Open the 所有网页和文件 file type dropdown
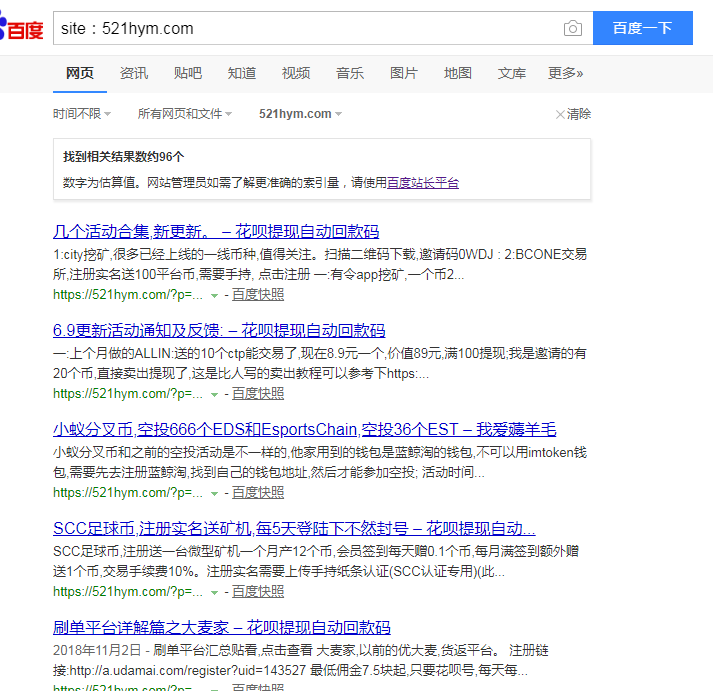 coord(185,114)
